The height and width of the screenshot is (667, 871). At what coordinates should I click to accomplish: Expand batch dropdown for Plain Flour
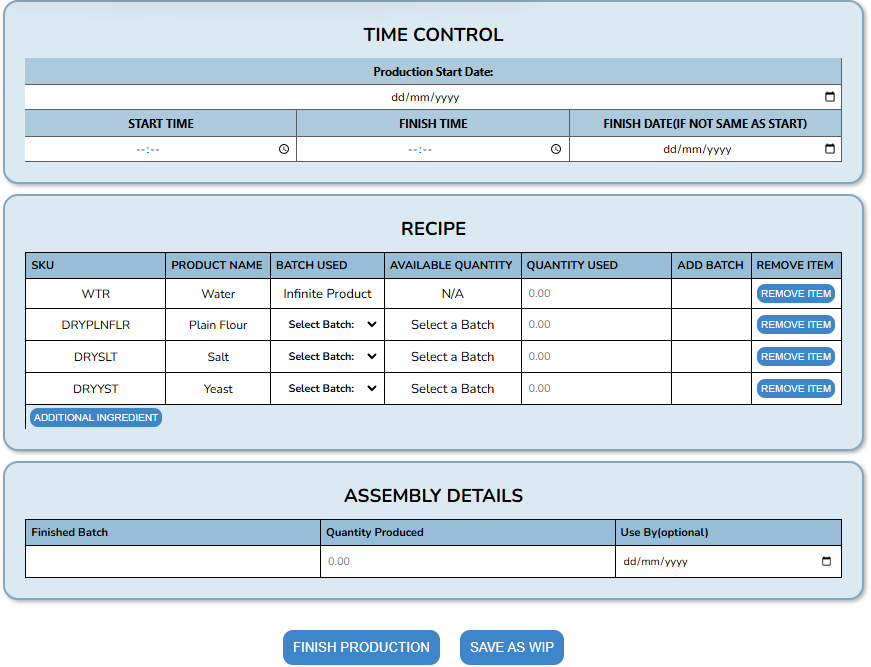[x=328, y=325]
